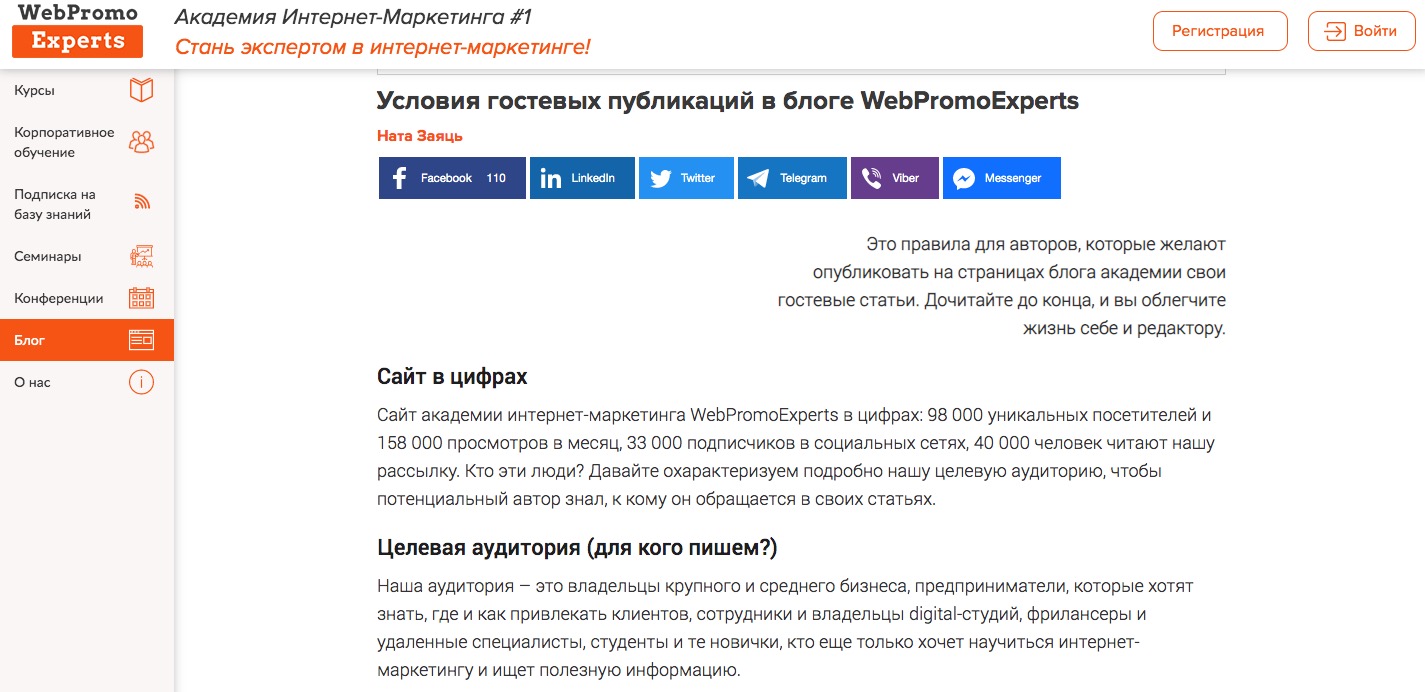Open the О нас page
This screenshot has height=692, width=1425.
[x=87, y=382]
